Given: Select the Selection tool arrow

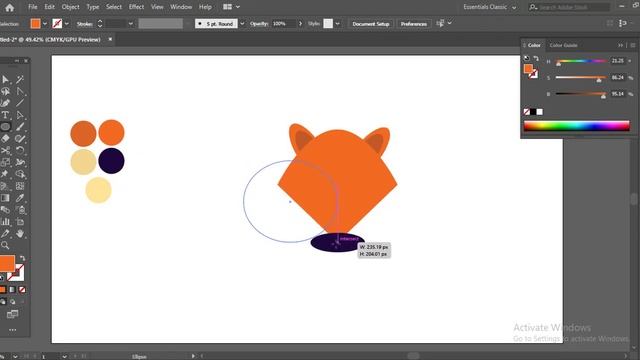Looking at the screenshot, I should pyautogui.click(x=5, y=79).
